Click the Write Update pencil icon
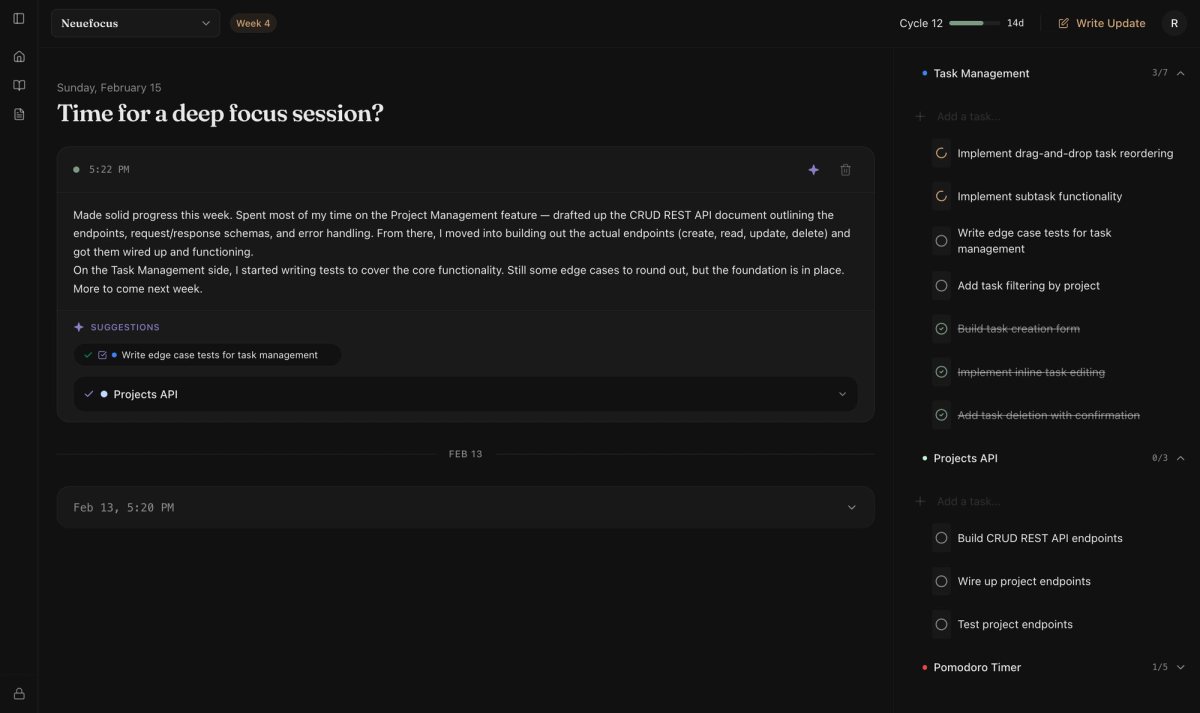1200x713 pixels. coord(1063,22)
